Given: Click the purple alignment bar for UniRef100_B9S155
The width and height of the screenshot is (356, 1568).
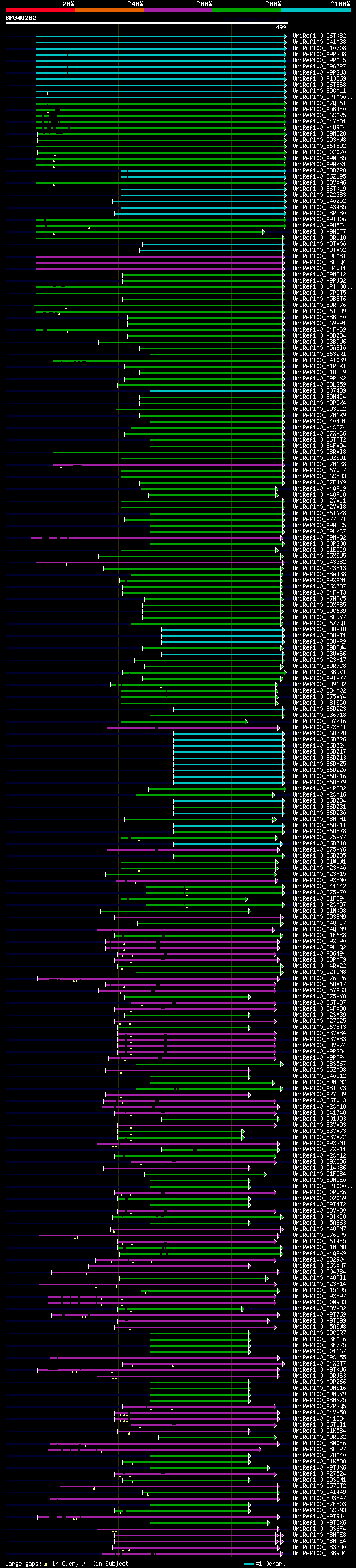Looking at the screenshot, I should (164, 1357).
